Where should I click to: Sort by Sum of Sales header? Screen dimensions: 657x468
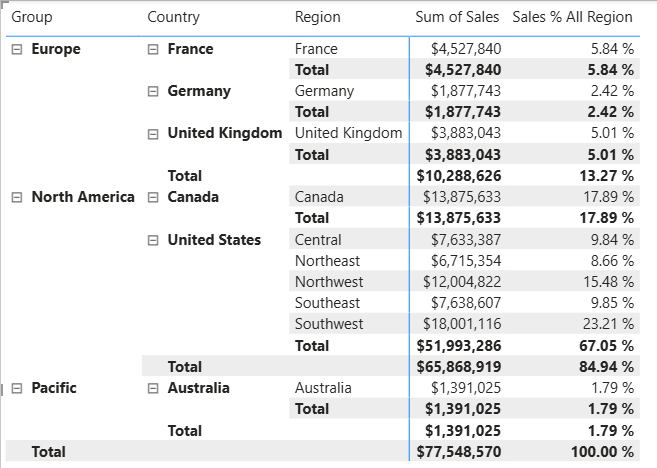click(458, 17)
